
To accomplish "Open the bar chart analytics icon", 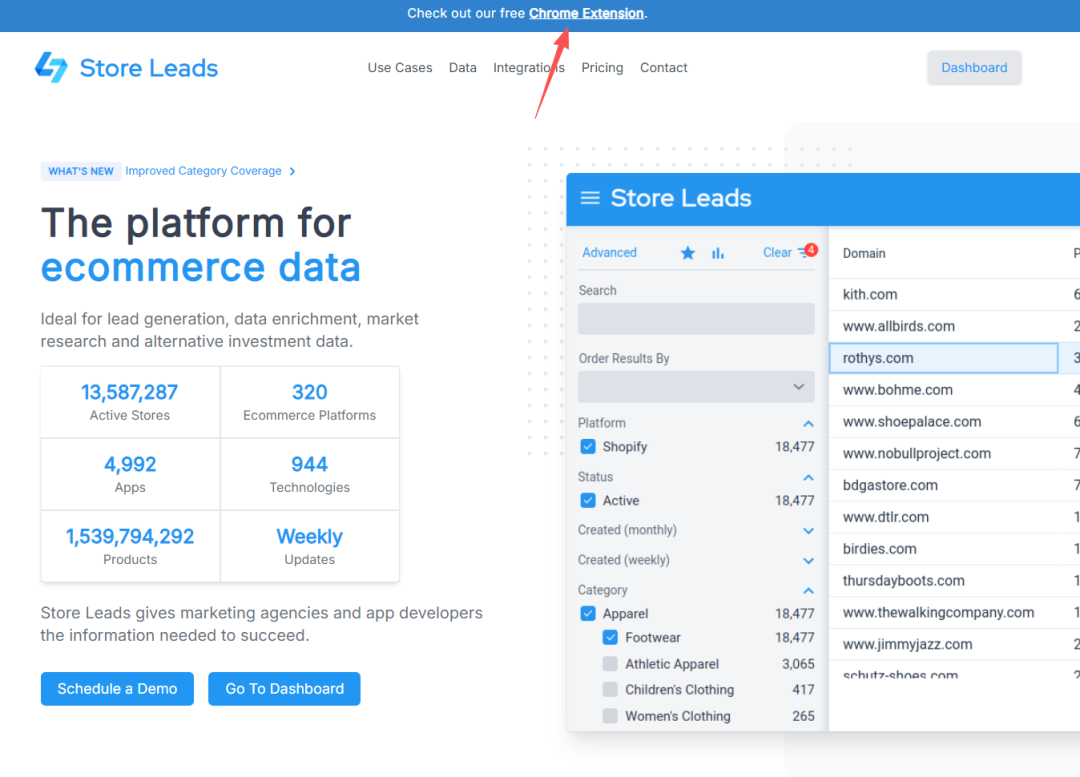I will pyautogui.click(x=718, y=253).
